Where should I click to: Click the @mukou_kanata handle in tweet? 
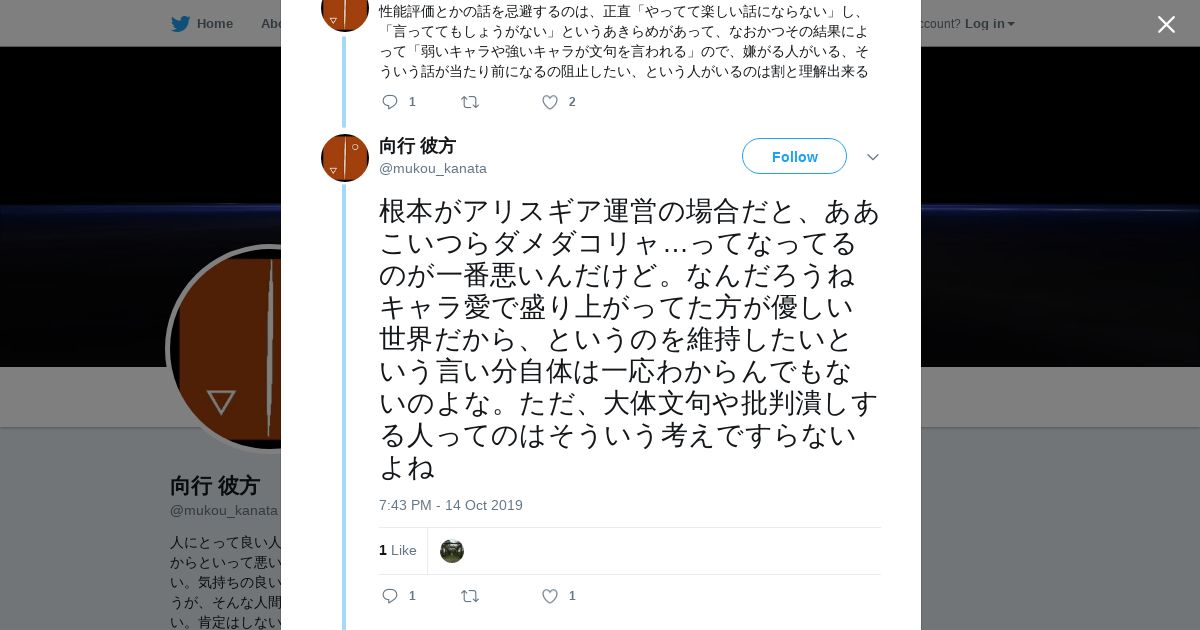[433, 169]
